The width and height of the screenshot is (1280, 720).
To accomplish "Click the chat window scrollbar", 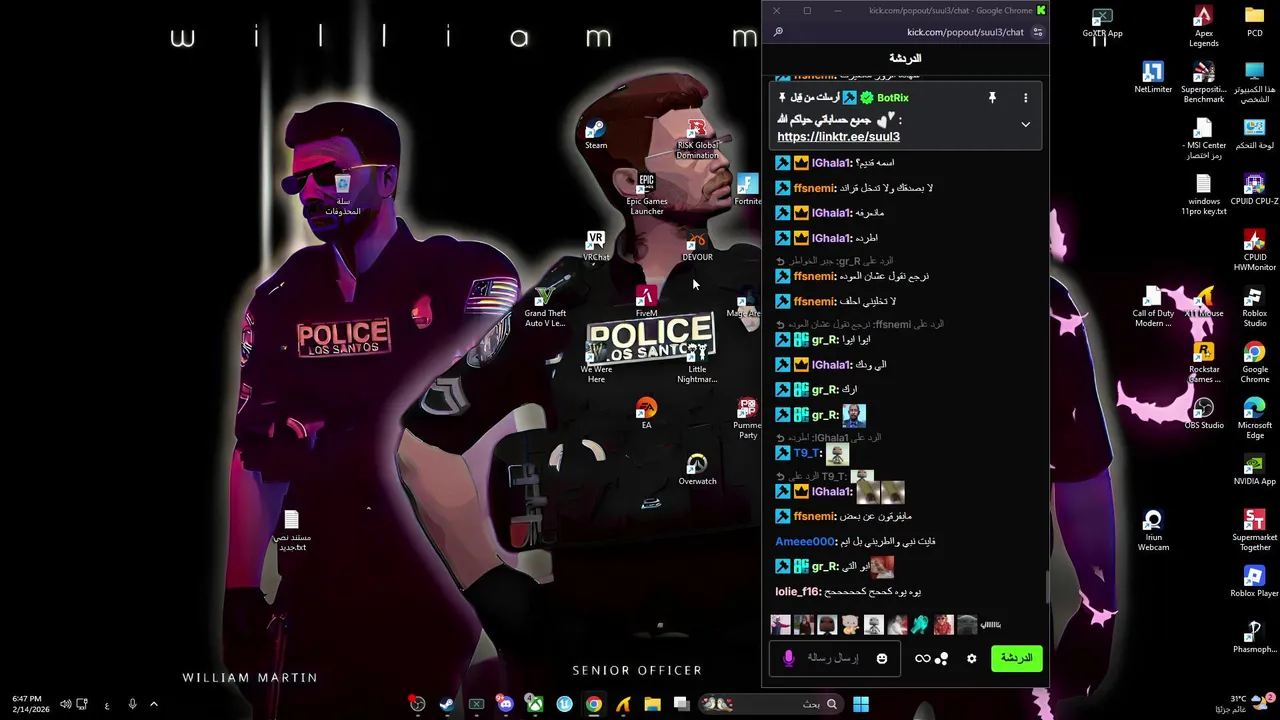I will click(1046, 588).
